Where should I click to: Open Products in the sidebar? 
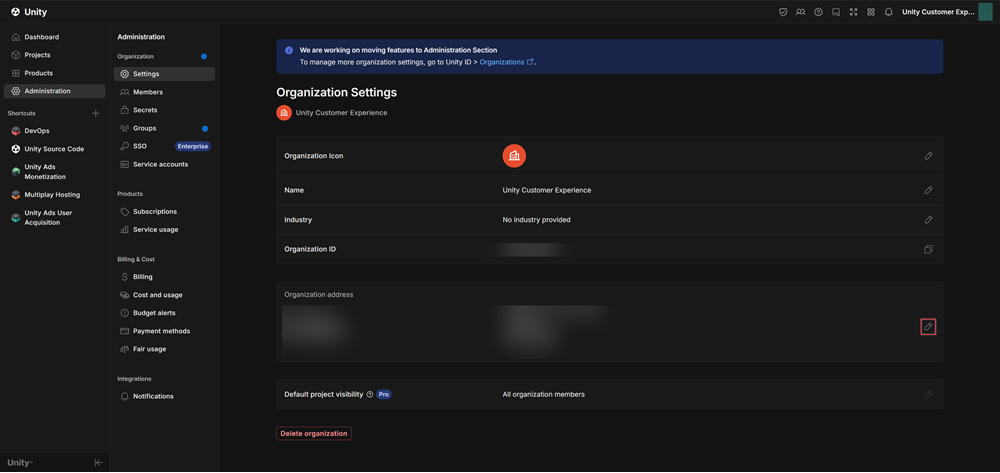coord(54,73)
